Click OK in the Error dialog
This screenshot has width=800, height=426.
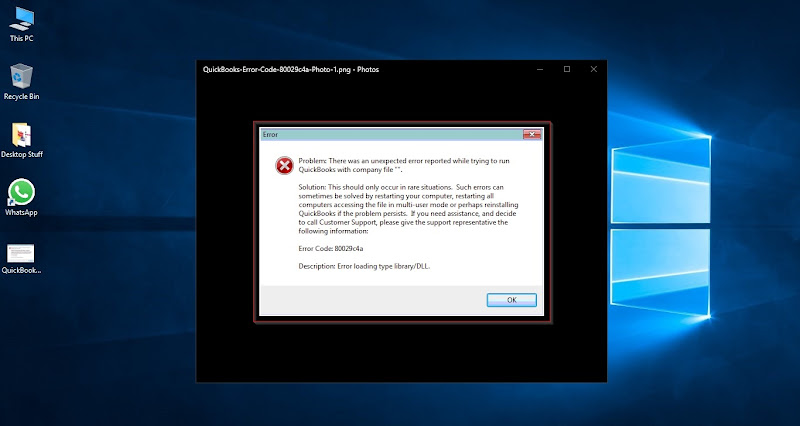coord(511,300)
